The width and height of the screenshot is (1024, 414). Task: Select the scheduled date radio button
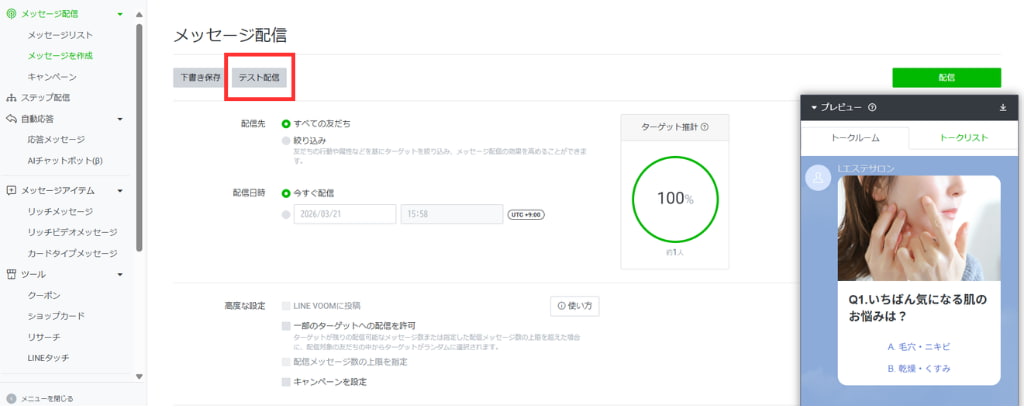point(286,214)
